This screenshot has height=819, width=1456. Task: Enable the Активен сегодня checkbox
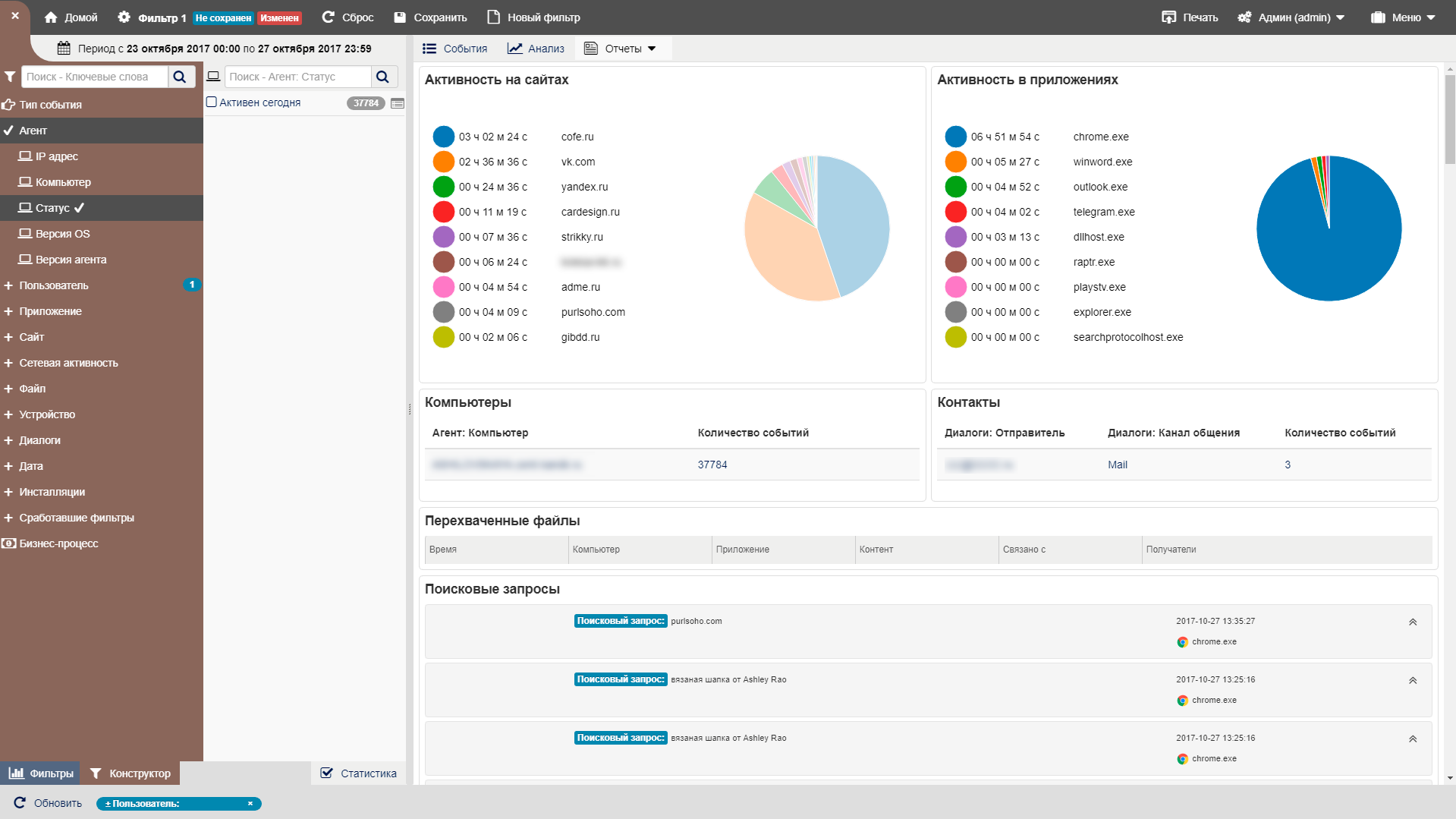(212, 102)
